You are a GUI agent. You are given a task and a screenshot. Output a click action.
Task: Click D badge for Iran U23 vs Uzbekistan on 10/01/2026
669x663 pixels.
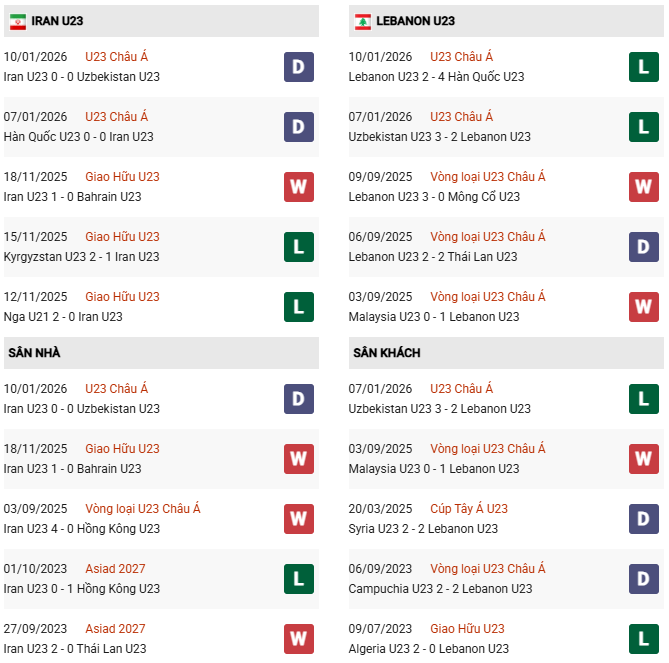pos(298,67)
